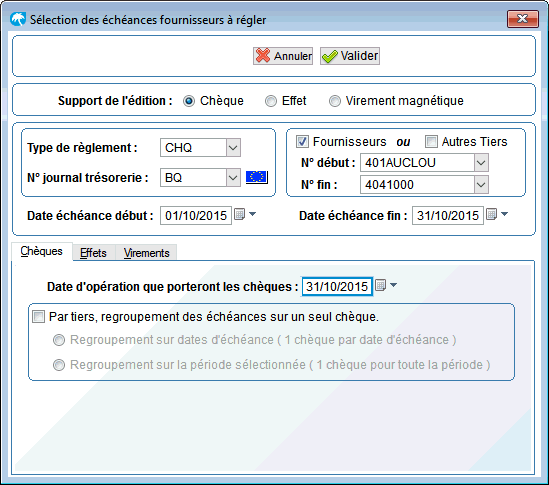Expand arrow beside Date échéance fin calendar

pyautogui.click(x=505, y=214)
